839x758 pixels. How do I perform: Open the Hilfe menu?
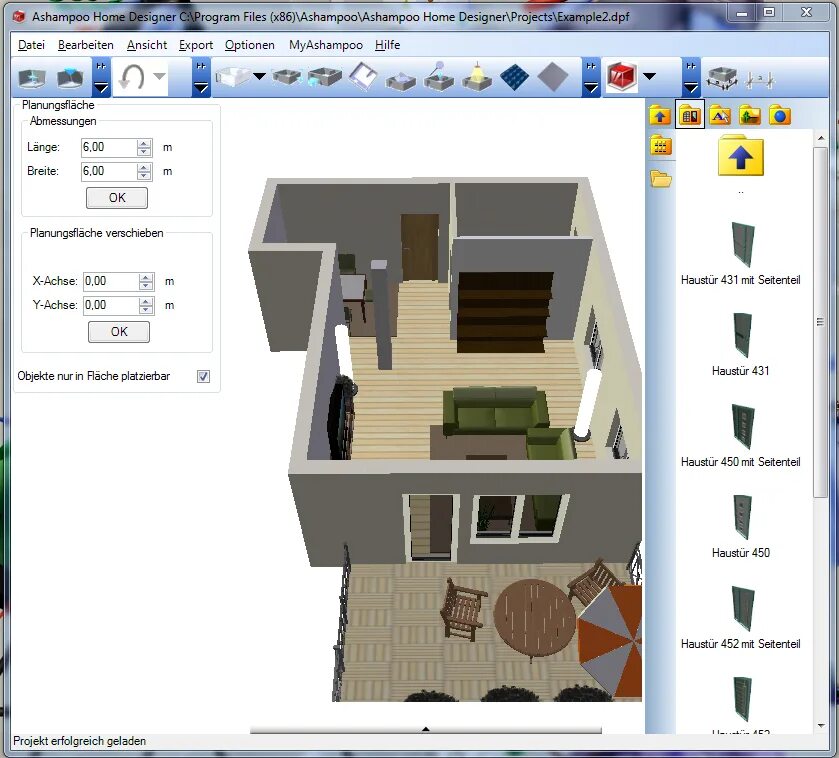(387, 45)
